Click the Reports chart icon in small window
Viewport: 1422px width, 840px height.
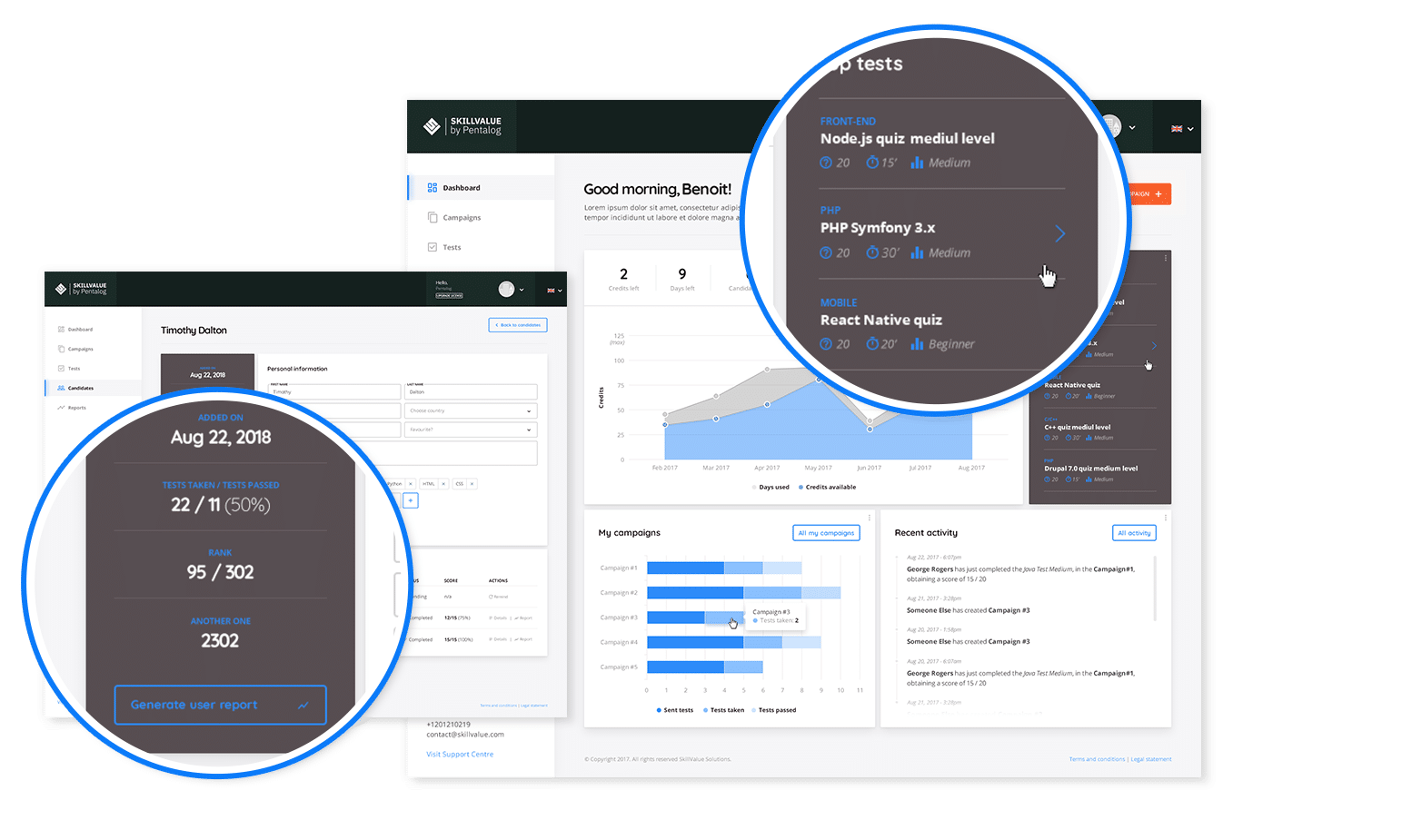61,408
